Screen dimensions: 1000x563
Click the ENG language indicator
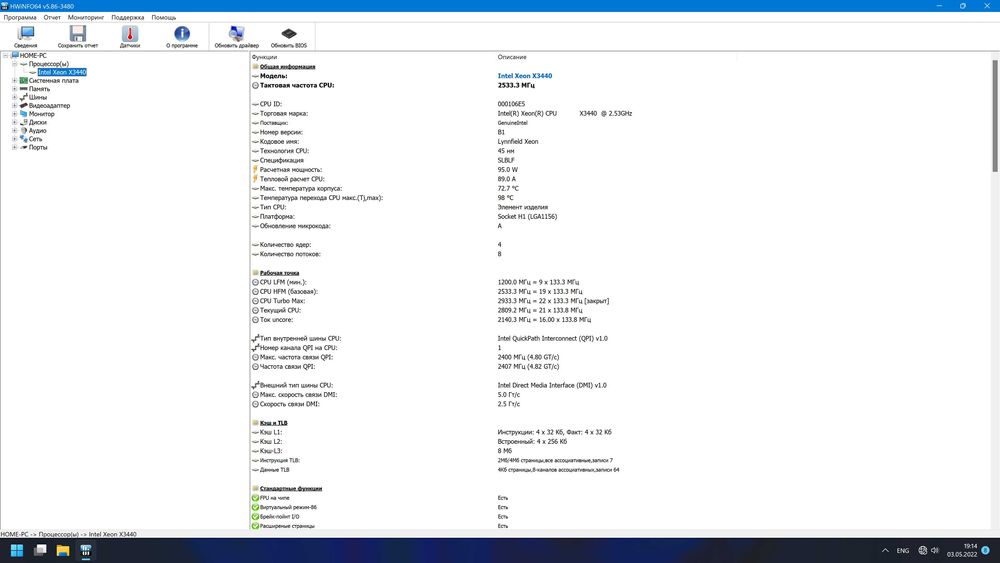903,550
